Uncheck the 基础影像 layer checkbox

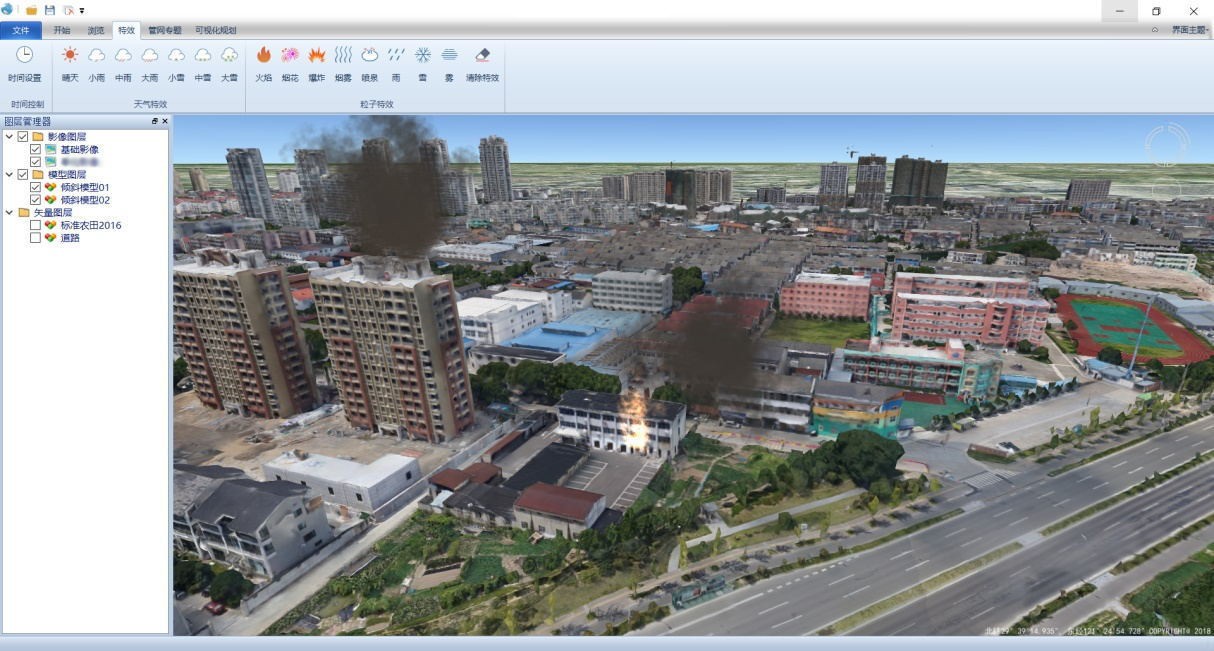[x=36, y=149]
